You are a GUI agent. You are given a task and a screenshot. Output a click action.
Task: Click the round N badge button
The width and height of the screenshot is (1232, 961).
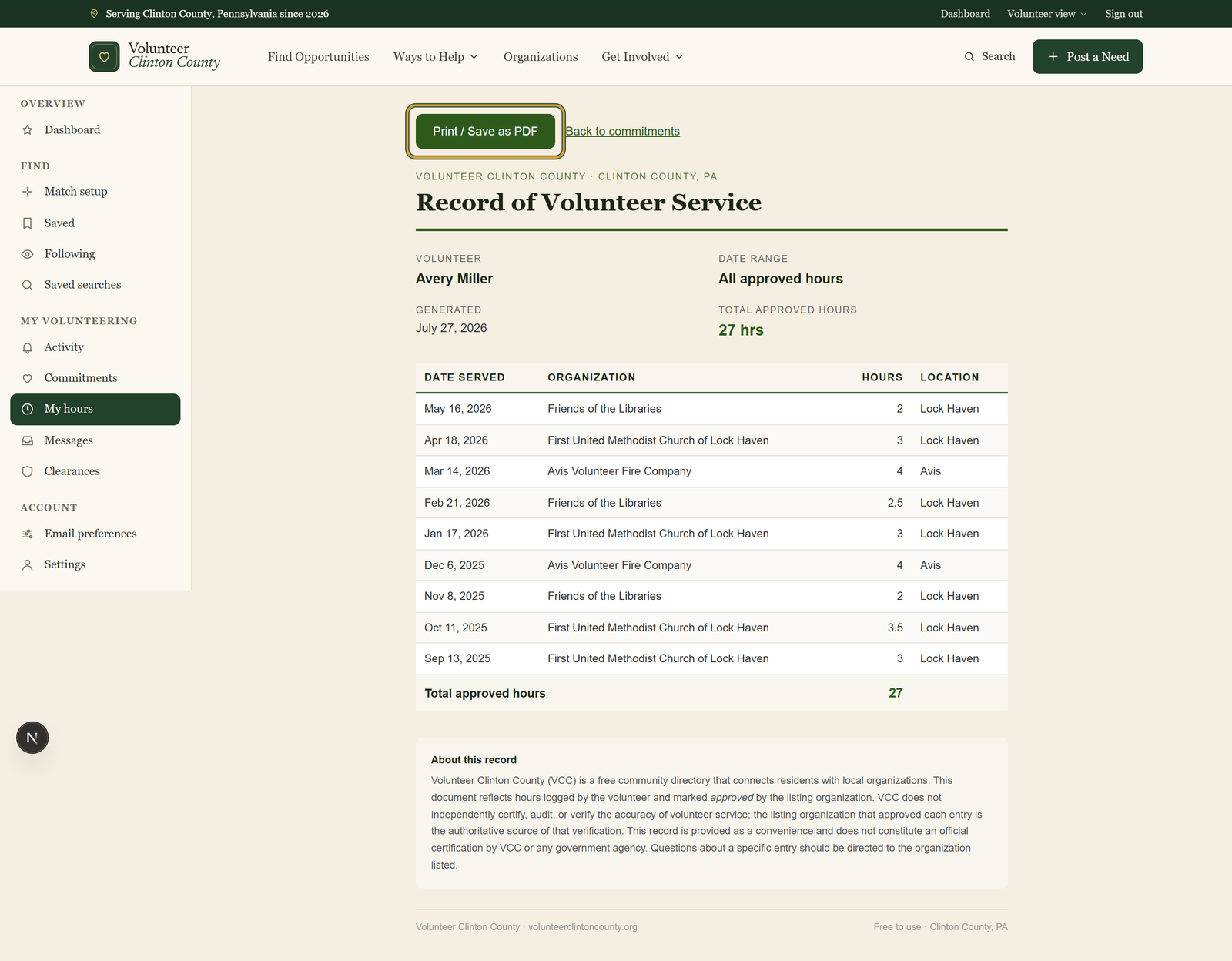click(x=32, y=738)
